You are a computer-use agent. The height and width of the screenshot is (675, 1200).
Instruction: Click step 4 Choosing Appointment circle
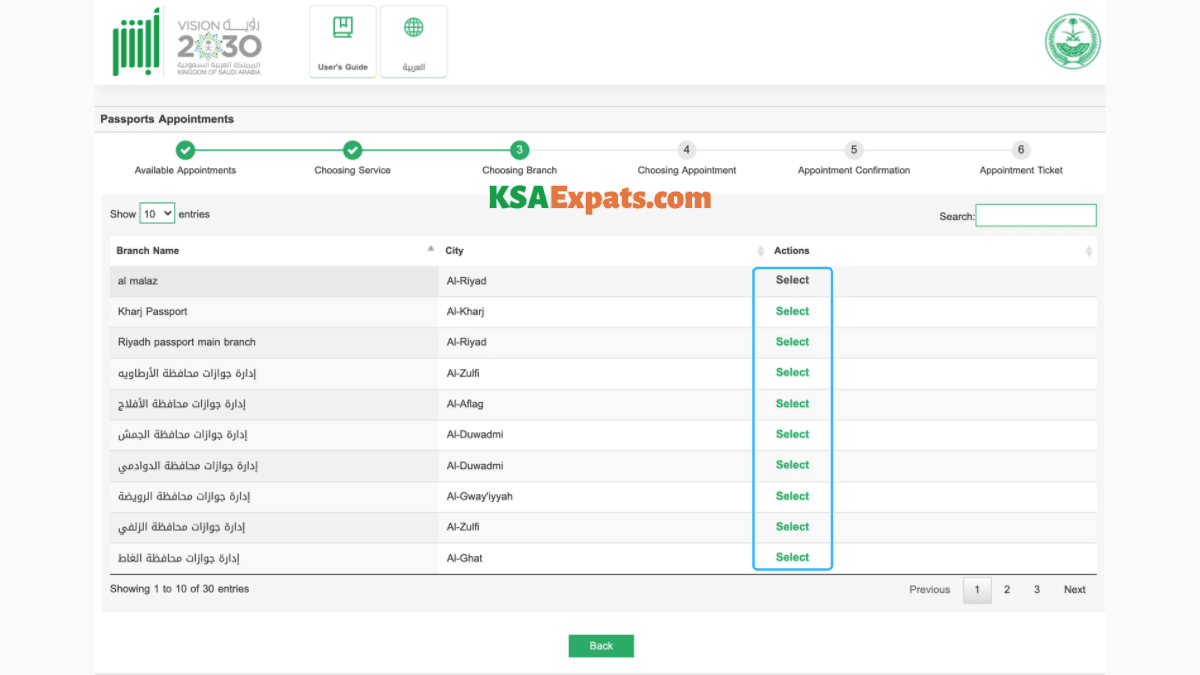[686, 149]
